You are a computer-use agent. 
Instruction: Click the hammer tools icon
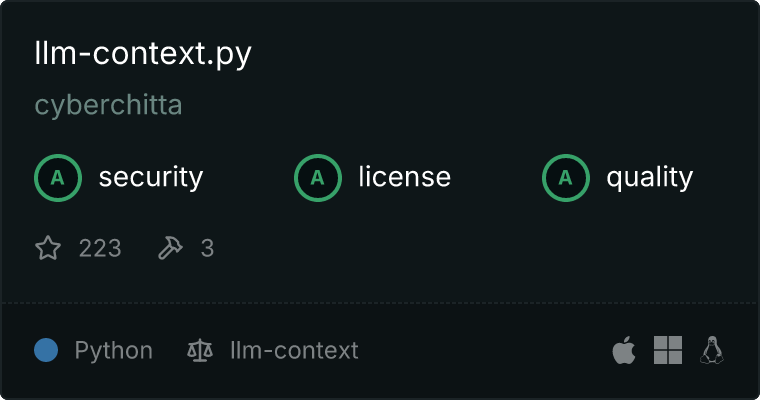[x=170, y=248]
